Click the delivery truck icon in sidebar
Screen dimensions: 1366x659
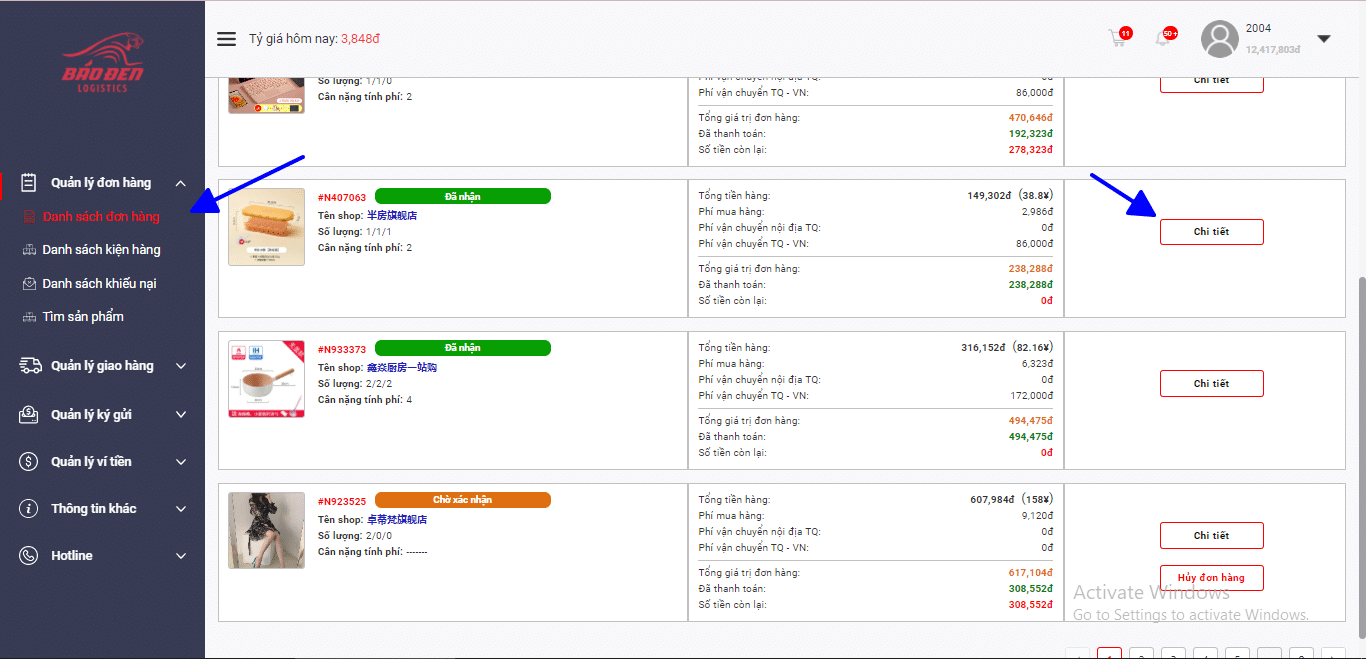point(30,366)
